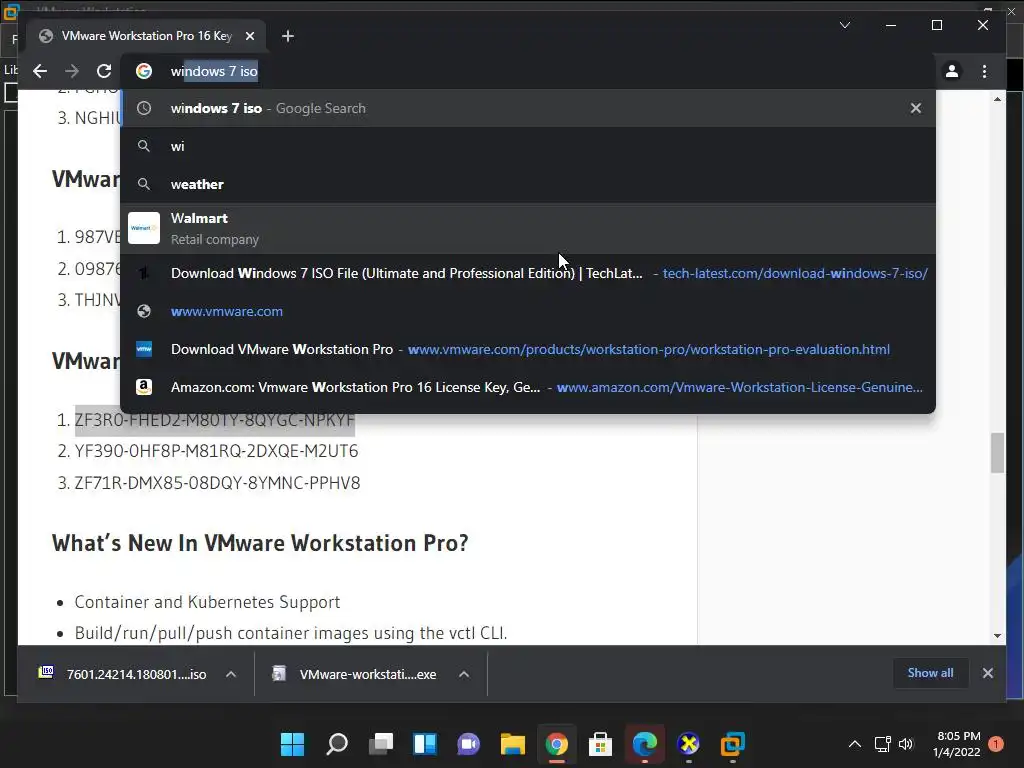Image resolution: width=1024 pixels, height=768 pixels.
Task: Choose the 'wi' search suggestion
Action: 528,146
